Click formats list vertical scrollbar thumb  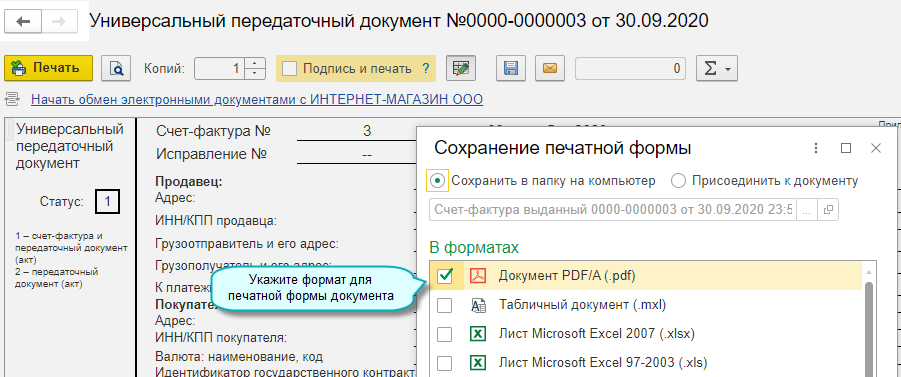[869, 329]
